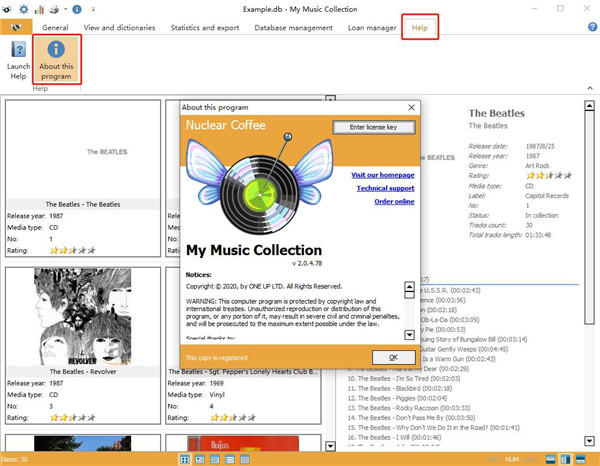The image size is (600, 466).
Task: Select the Help ribbon tab
Action: [x=419, y=28]
